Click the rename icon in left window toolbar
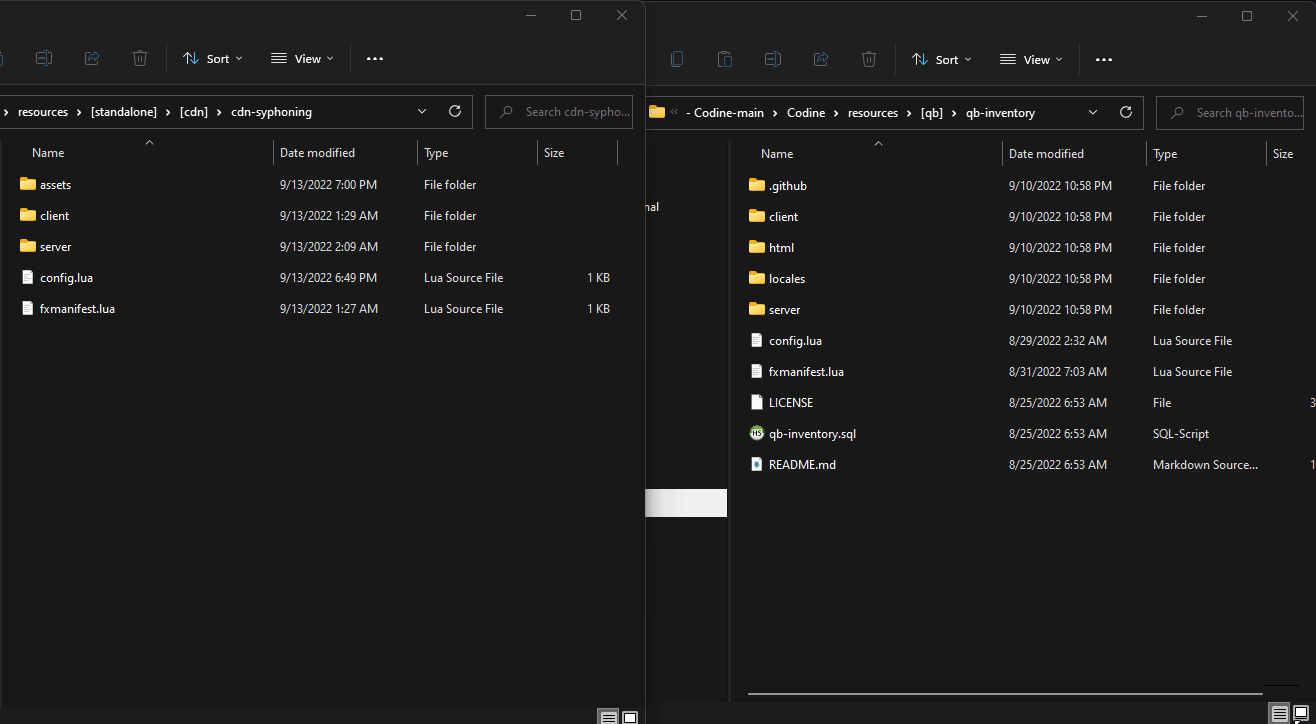This screenshot has height=724, width=1316. pyautogui.click(x=44, y=59)
